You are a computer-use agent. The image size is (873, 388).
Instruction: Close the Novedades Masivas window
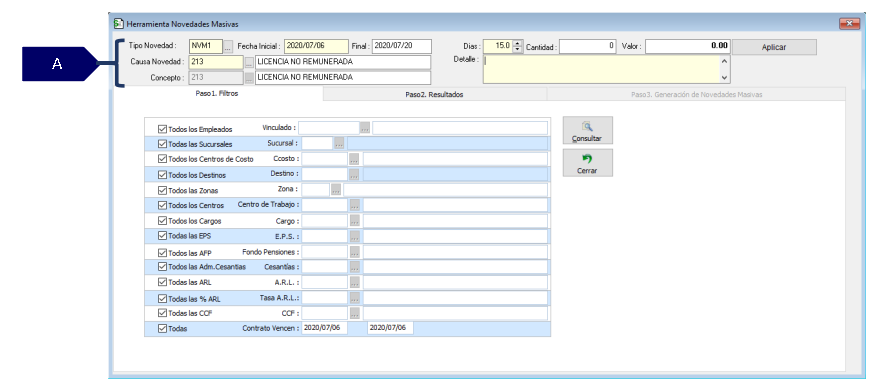(x=849, y=23)
